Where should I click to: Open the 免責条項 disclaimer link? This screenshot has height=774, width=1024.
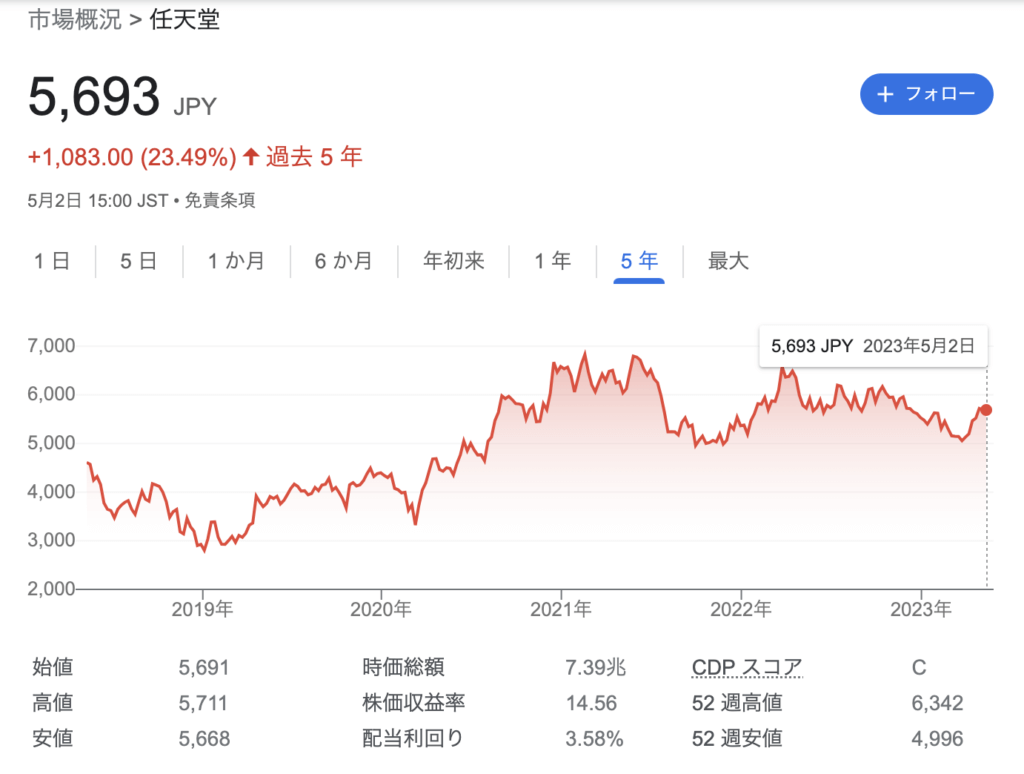220,200
